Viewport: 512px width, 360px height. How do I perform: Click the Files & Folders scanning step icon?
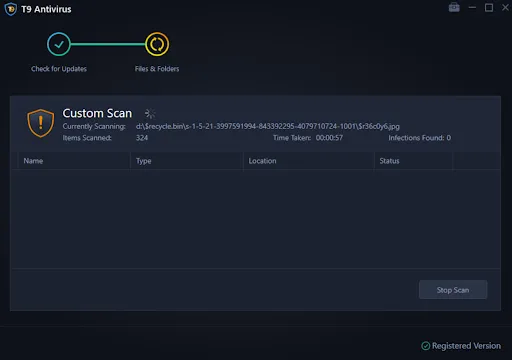pyautogui.click(x=157, y=44)
